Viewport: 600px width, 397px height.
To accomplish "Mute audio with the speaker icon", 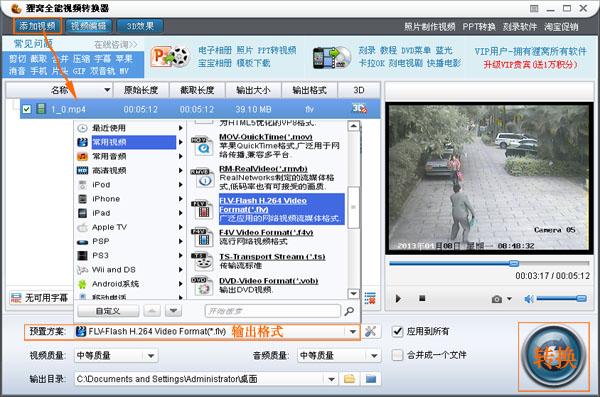I will 529,299.
